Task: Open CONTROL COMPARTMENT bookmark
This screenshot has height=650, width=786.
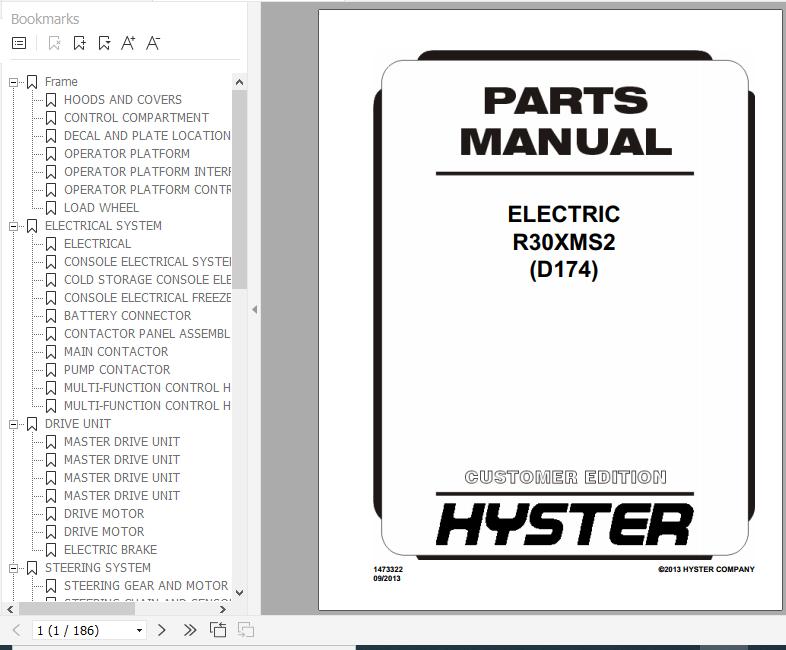Action: coord(136,118)
